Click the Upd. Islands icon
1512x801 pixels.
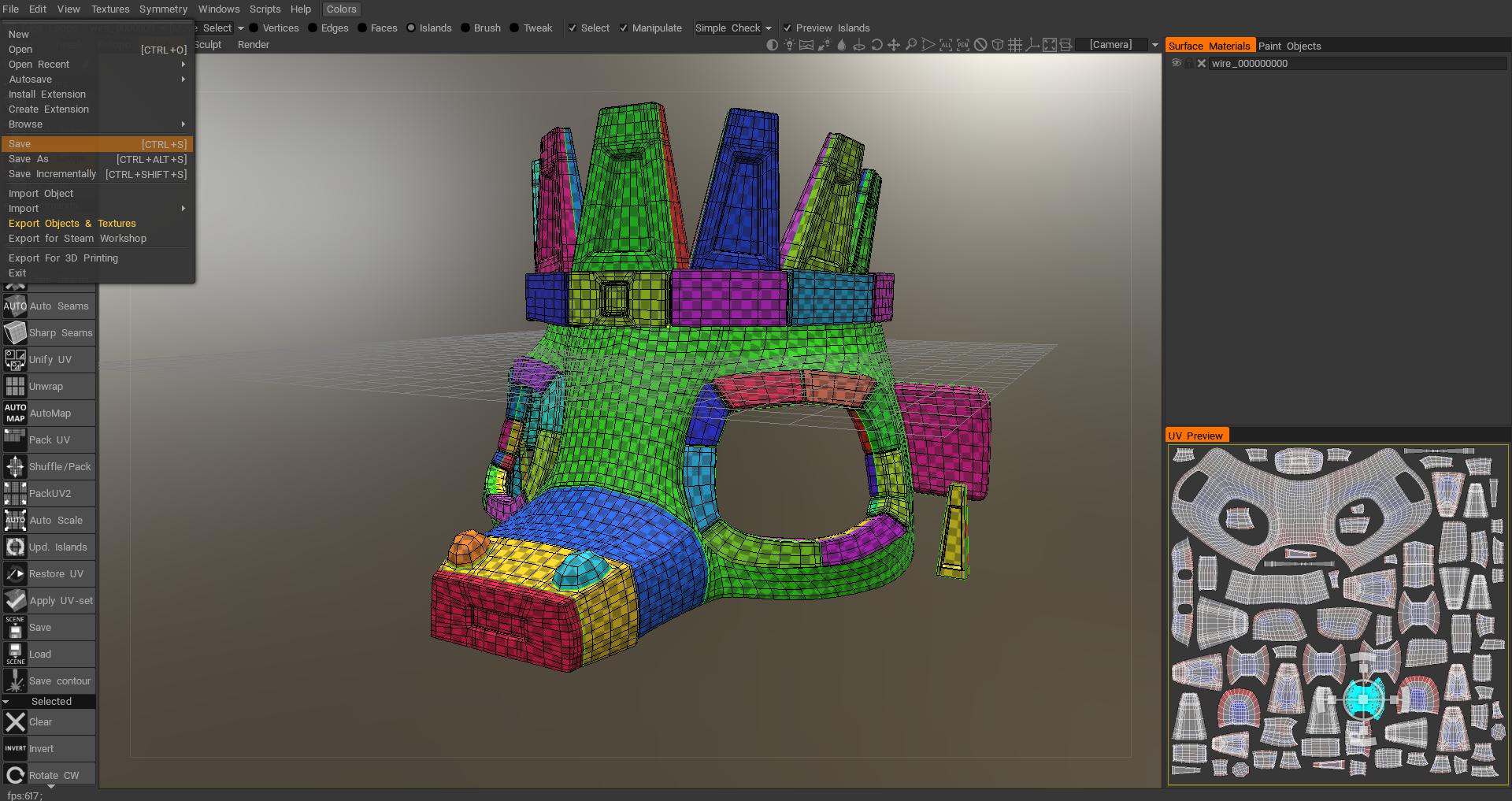coord(15,547)
